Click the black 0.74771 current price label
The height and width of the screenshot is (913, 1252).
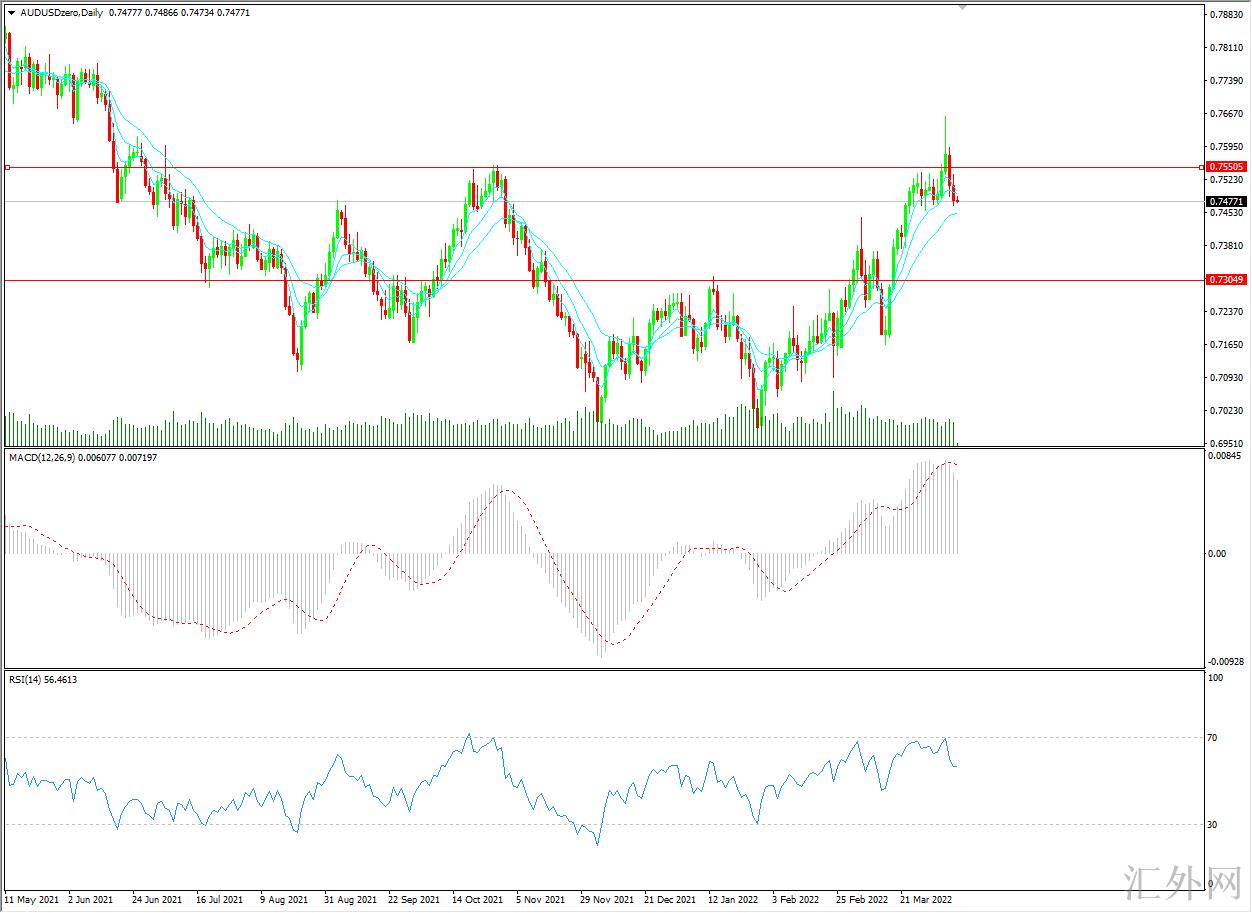coord(1225,201)
